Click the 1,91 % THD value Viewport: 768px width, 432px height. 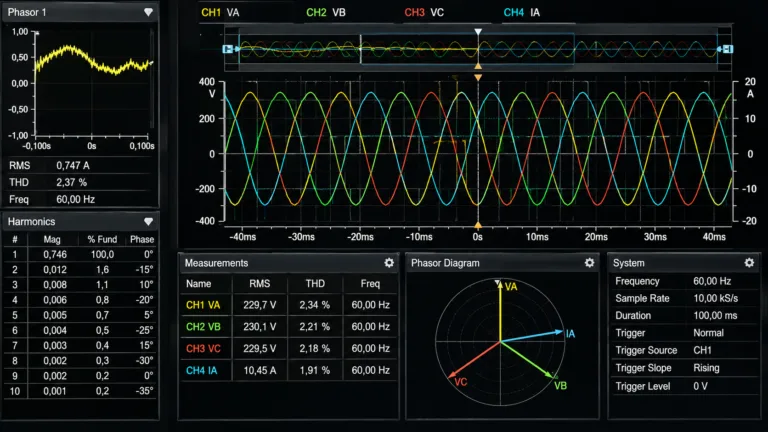314,370
